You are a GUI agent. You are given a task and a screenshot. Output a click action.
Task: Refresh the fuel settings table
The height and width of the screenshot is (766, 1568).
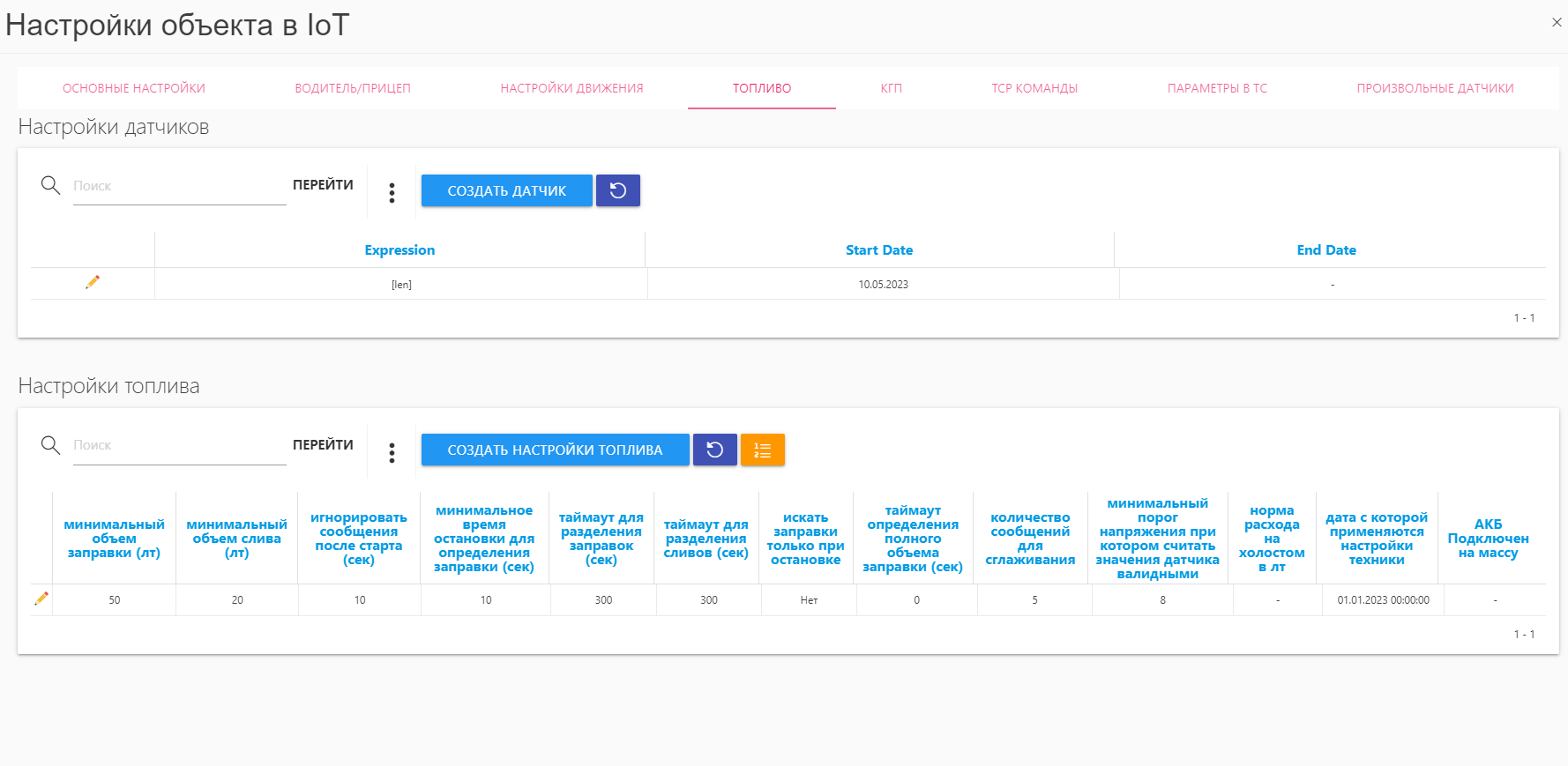click(x=714, y=450)
